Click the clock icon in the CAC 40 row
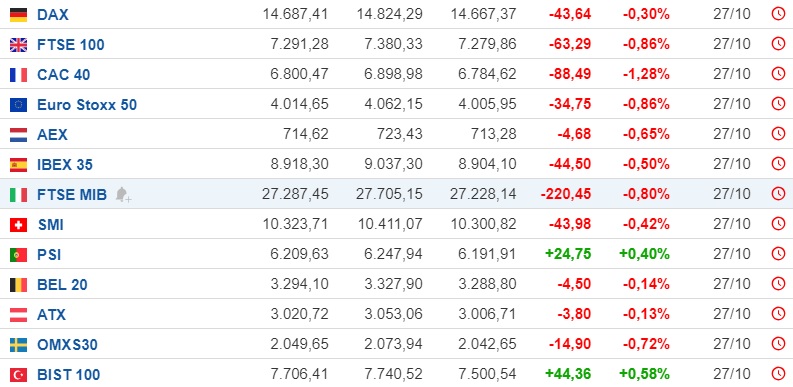793x387 pixels. coord(778,74)
